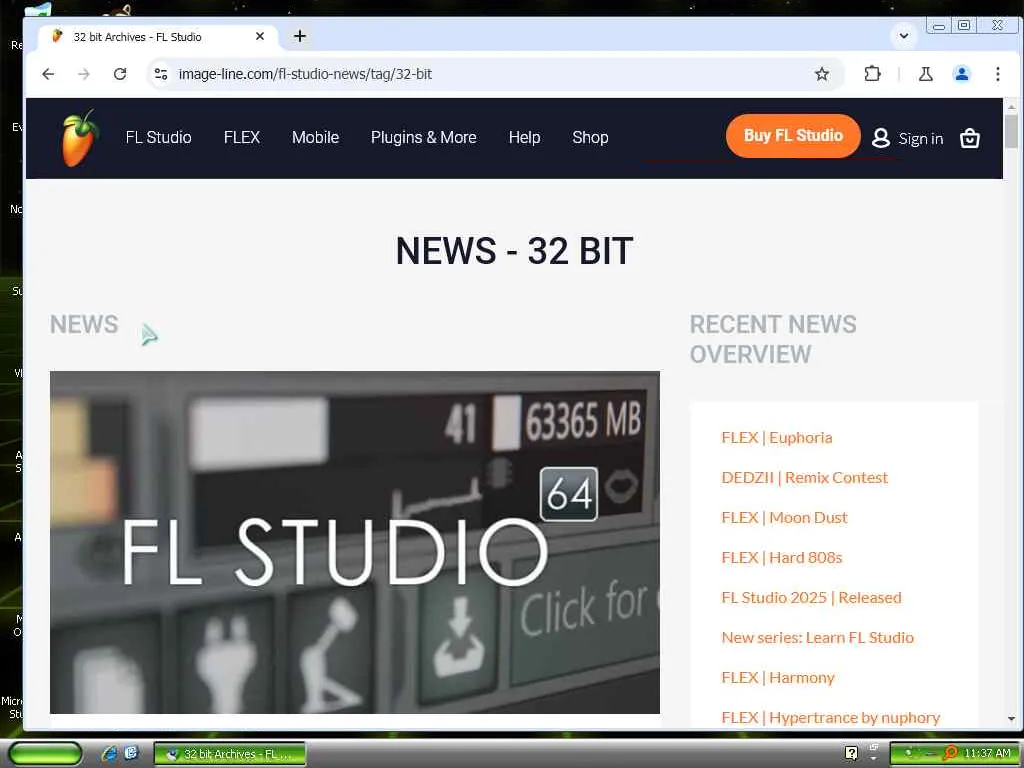1024x768 pixels.
Task: Select the 32 bit Archives taskbar button
Action: pos(230,754)
